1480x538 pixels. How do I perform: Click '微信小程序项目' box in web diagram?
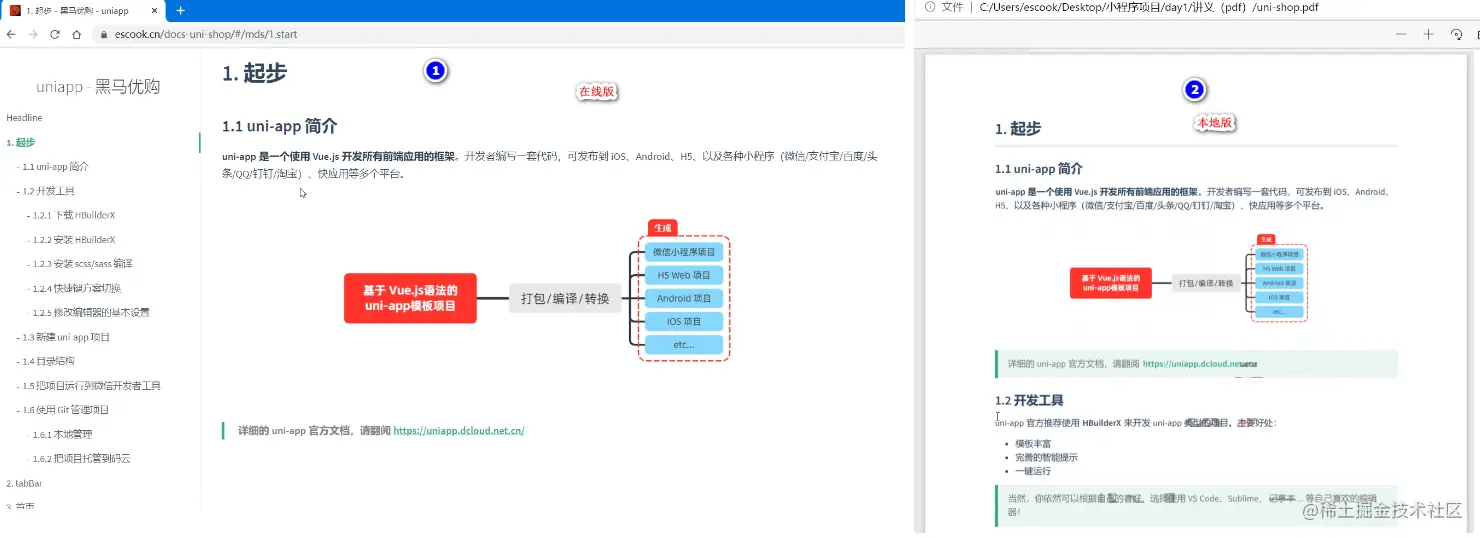pyautogui.click(x=684, y=252)
